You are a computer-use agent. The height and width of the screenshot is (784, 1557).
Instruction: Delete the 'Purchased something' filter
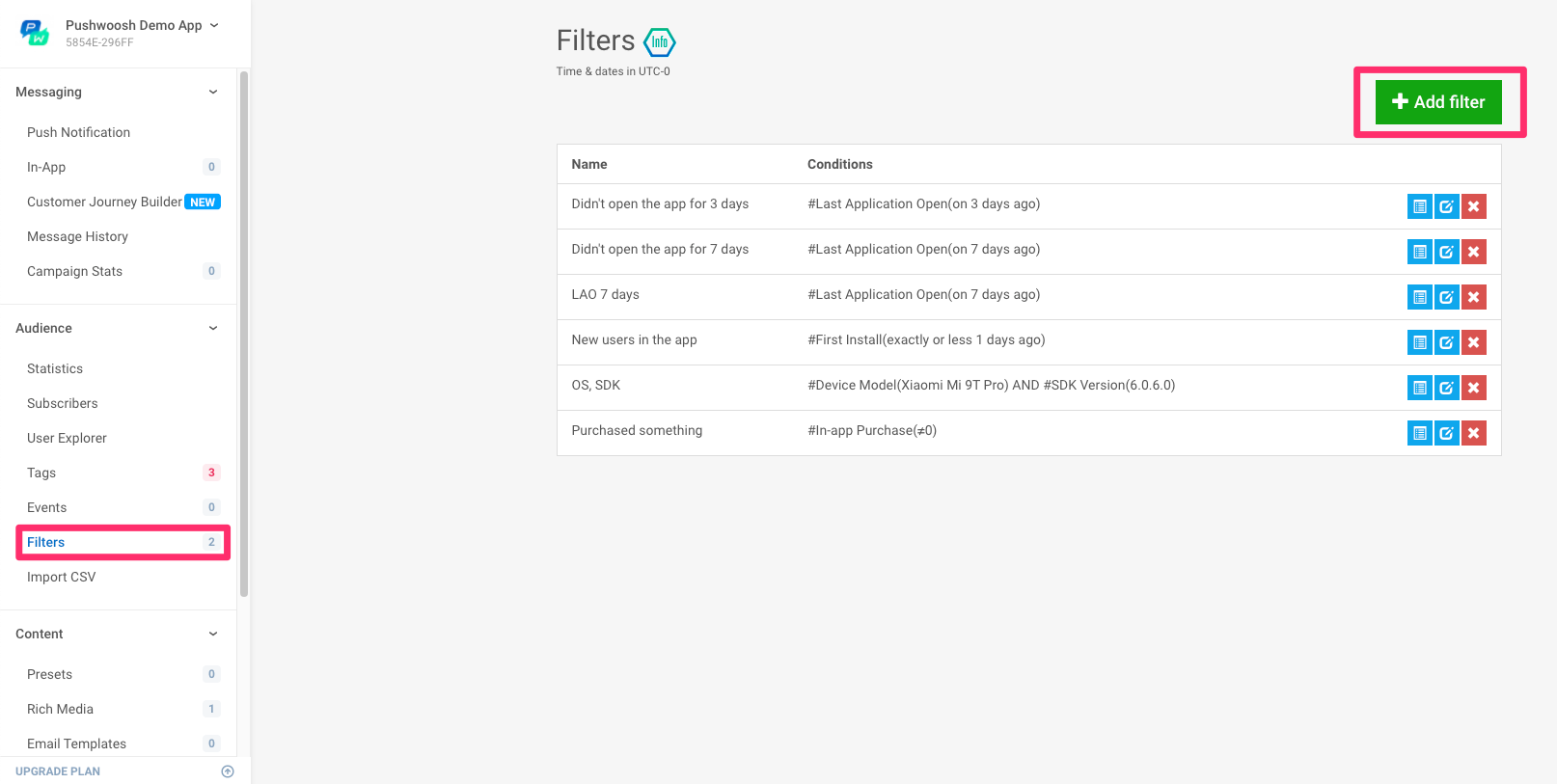(1473, 433)
